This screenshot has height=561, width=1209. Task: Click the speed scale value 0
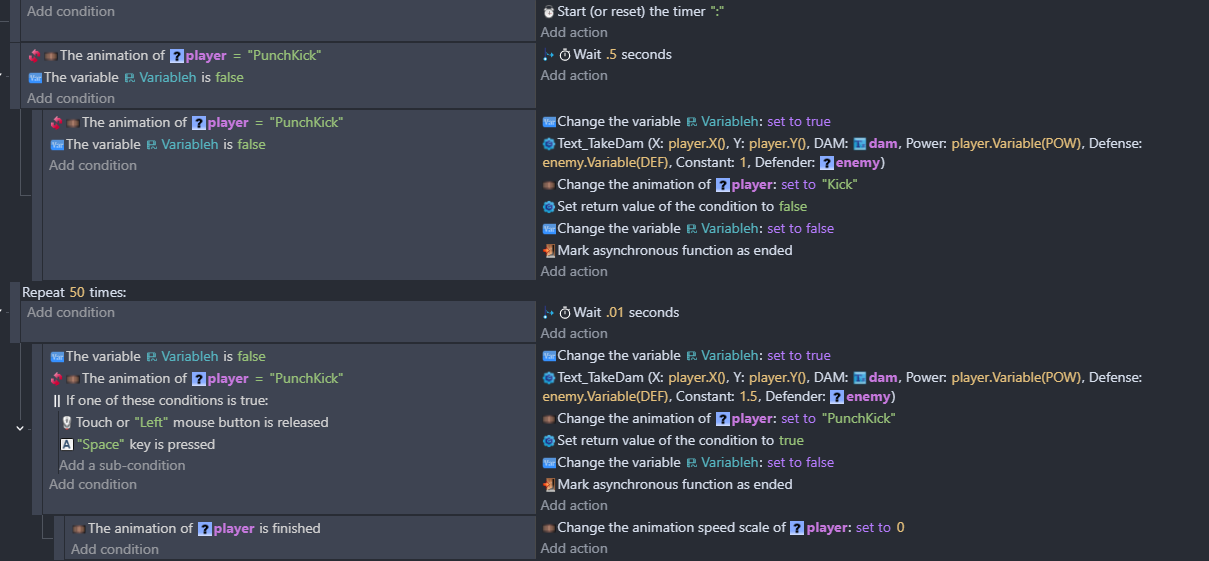click(x=900, y=528)
